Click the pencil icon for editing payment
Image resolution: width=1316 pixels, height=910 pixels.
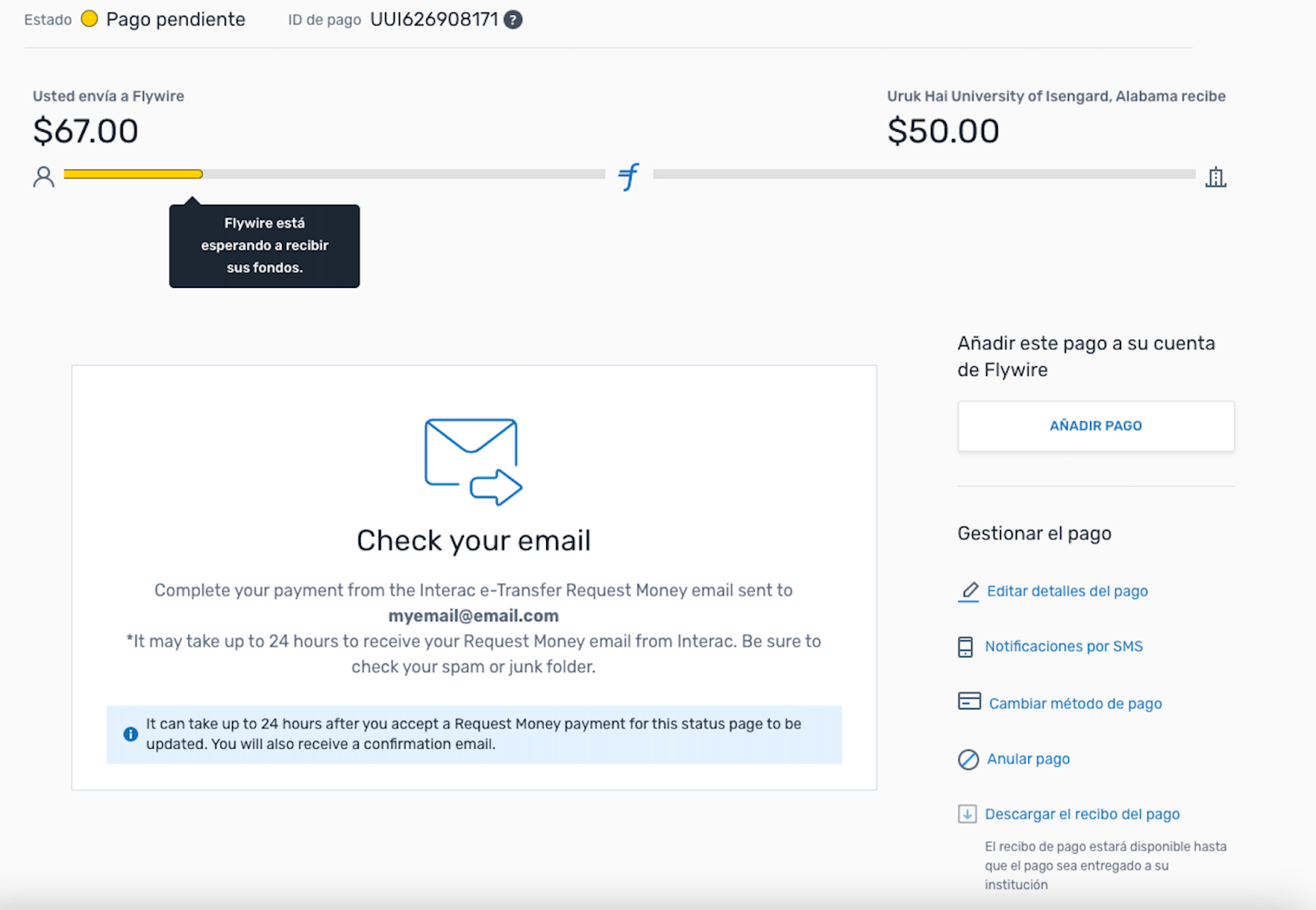pos(969,592)
